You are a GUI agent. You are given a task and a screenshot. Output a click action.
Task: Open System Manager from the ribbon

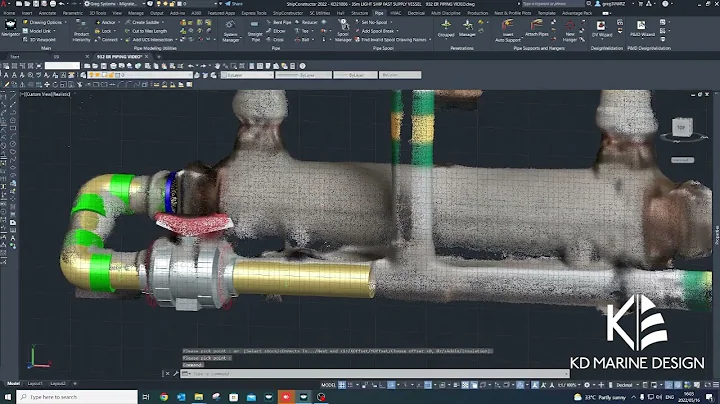(231, 31)
